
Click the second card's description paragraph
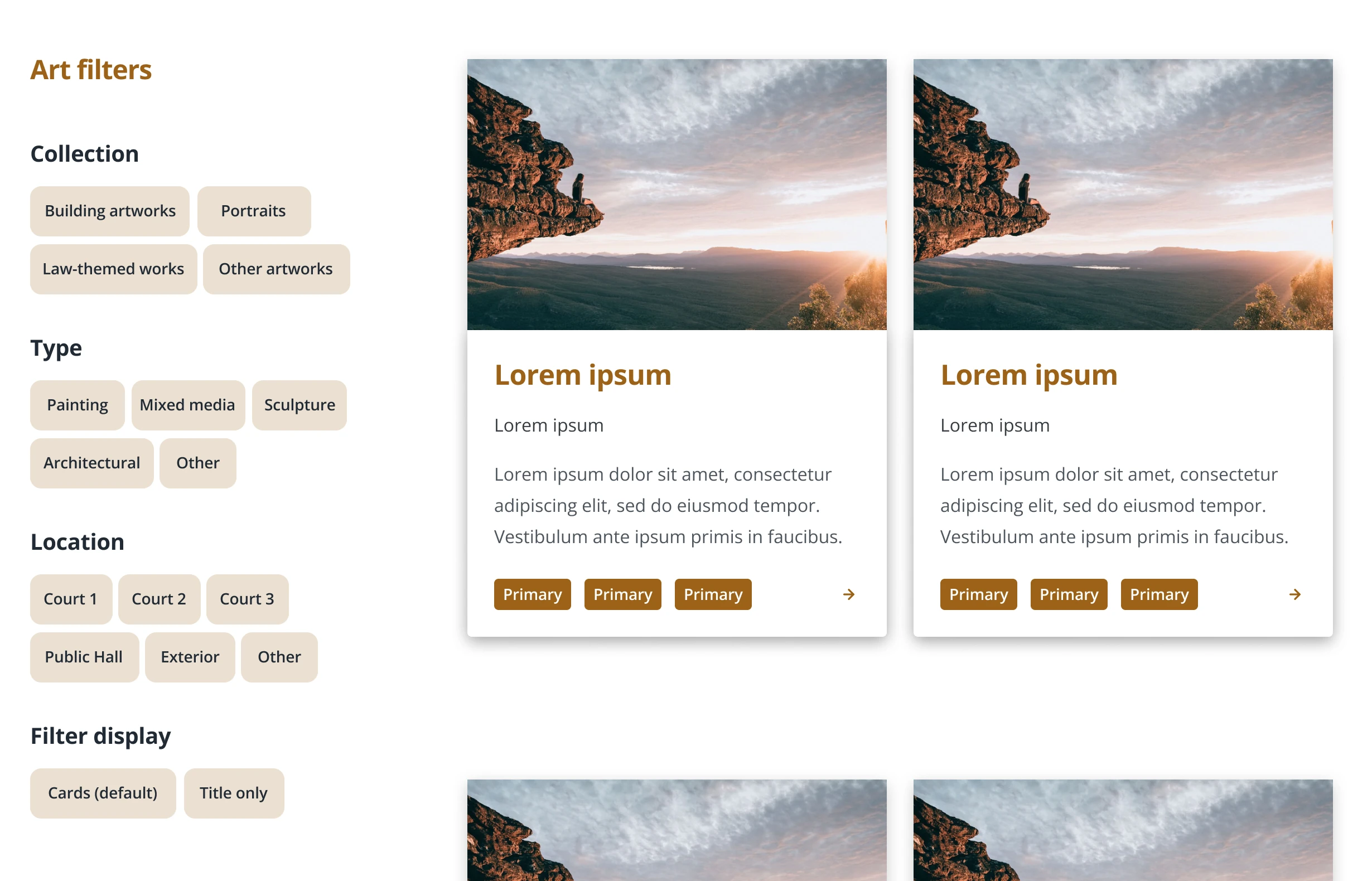point(1114,506)
